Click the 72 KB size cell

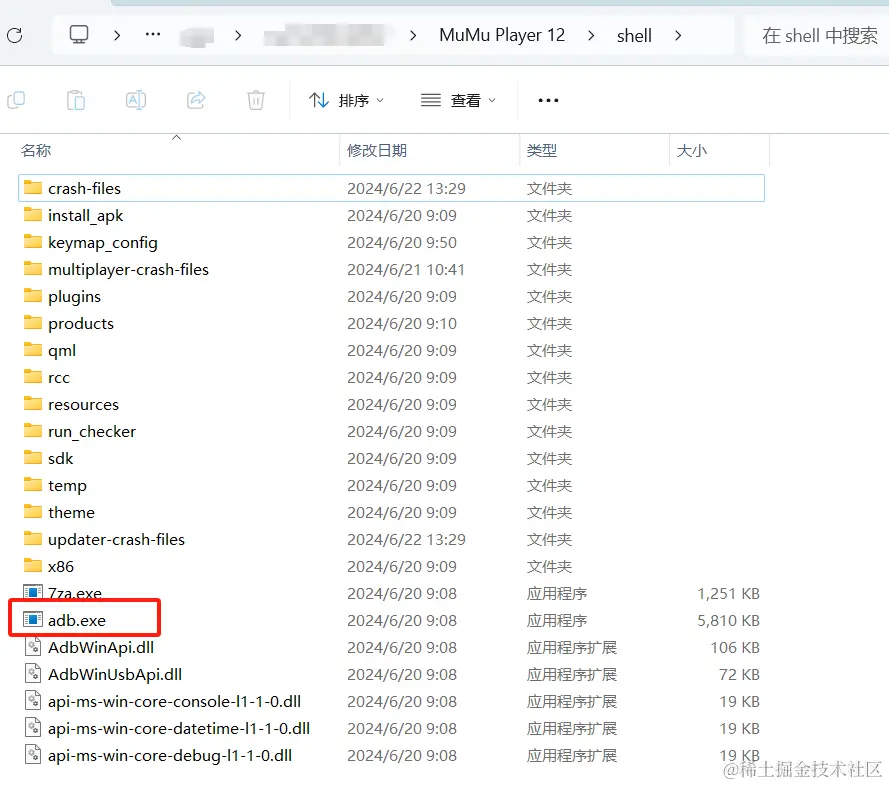[739, 674]
